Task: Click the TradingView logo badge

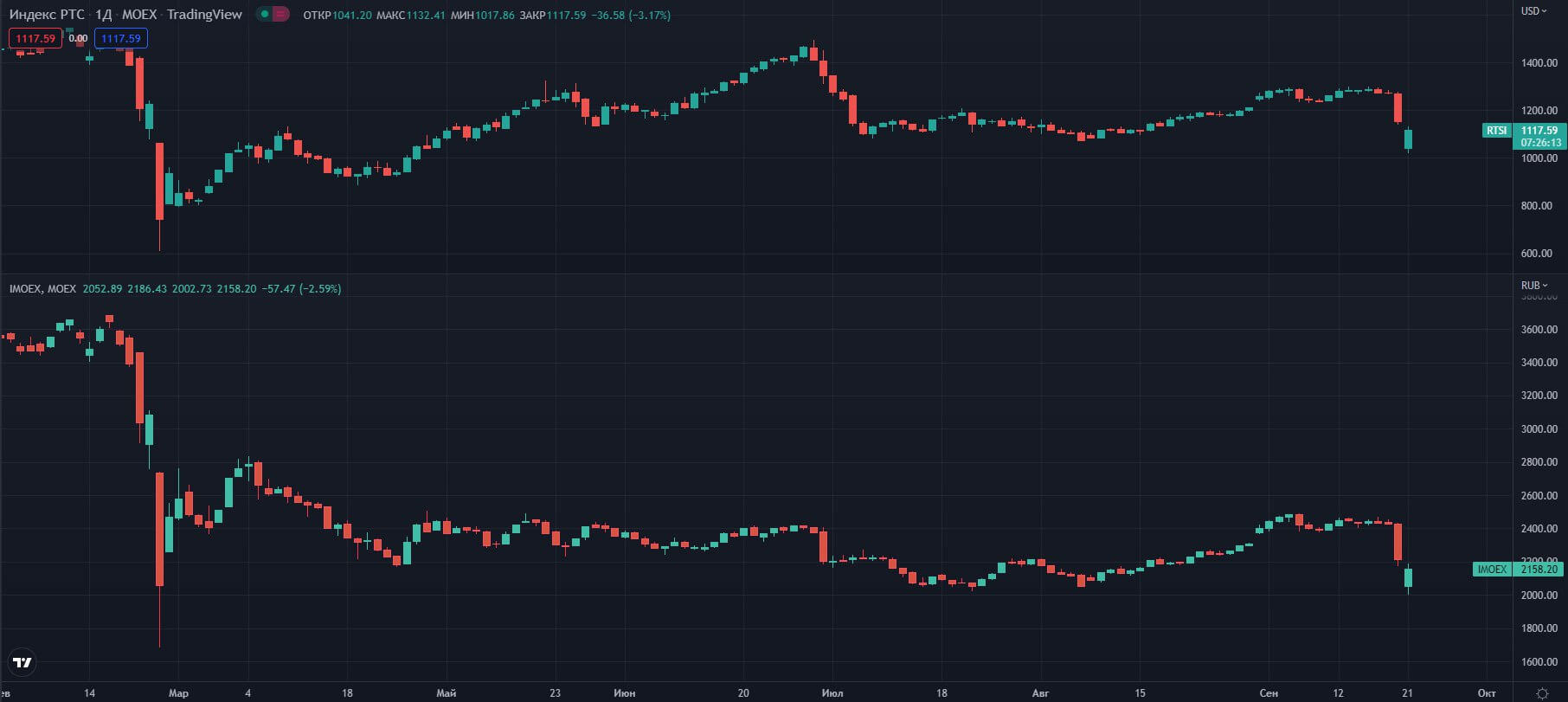Action: click(x=23, y=662)
